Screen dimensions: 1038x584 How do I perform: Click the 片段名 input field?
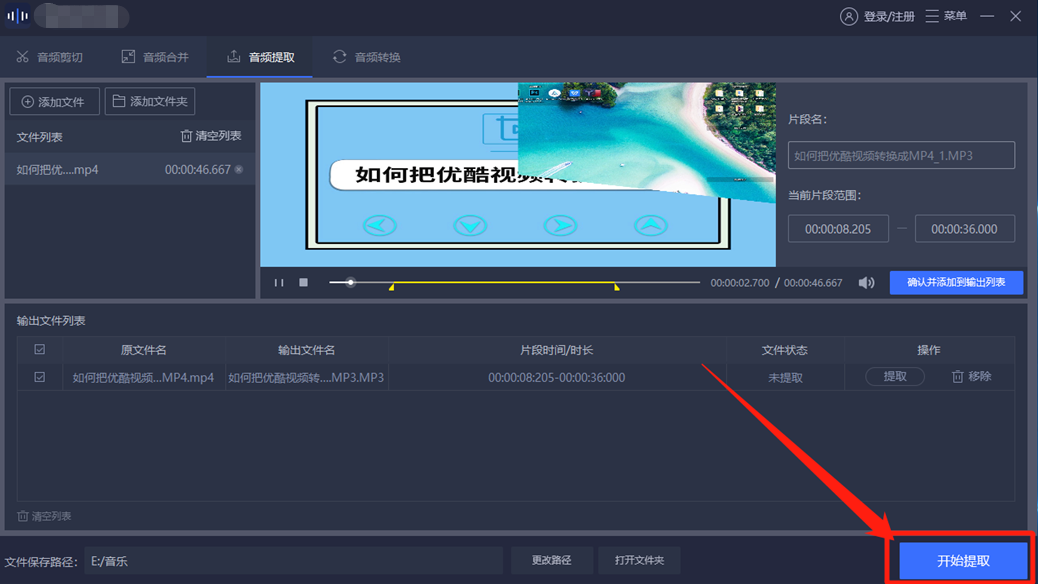pos(901,156)
